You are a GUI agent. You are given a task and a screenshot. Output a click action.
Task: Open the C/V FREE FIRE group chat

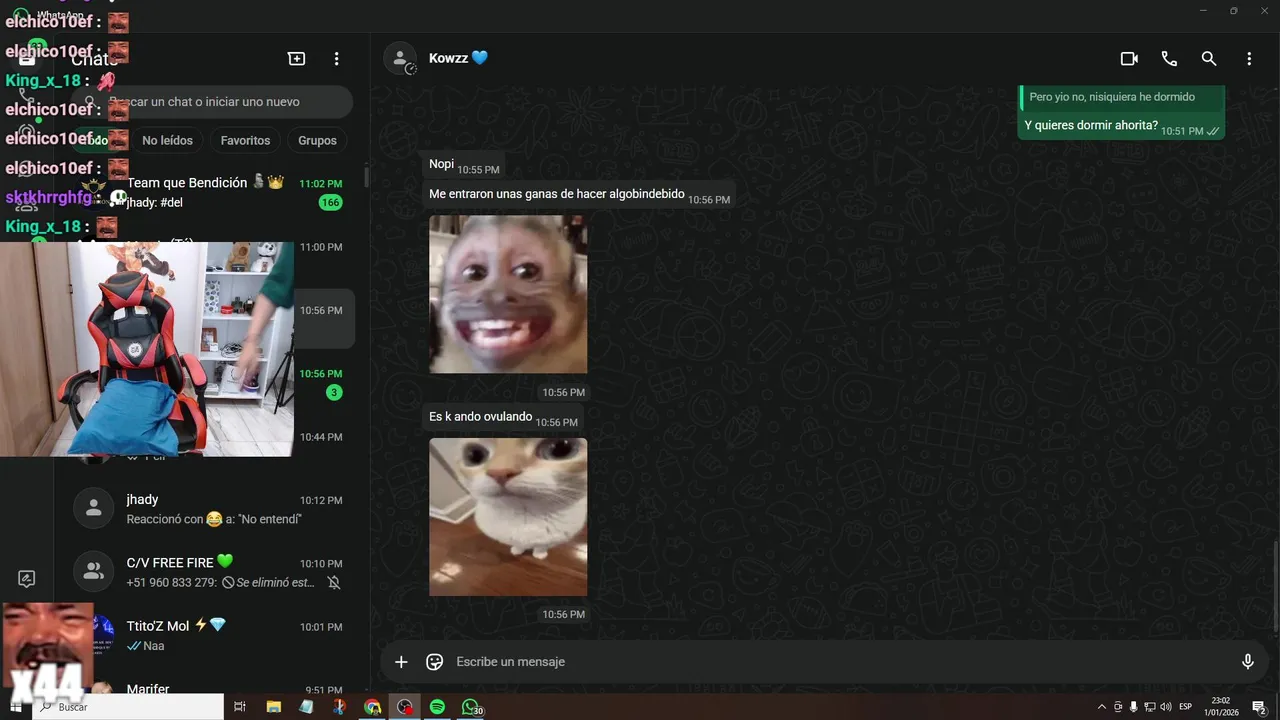pyautogui.click(x=212, y=571)
